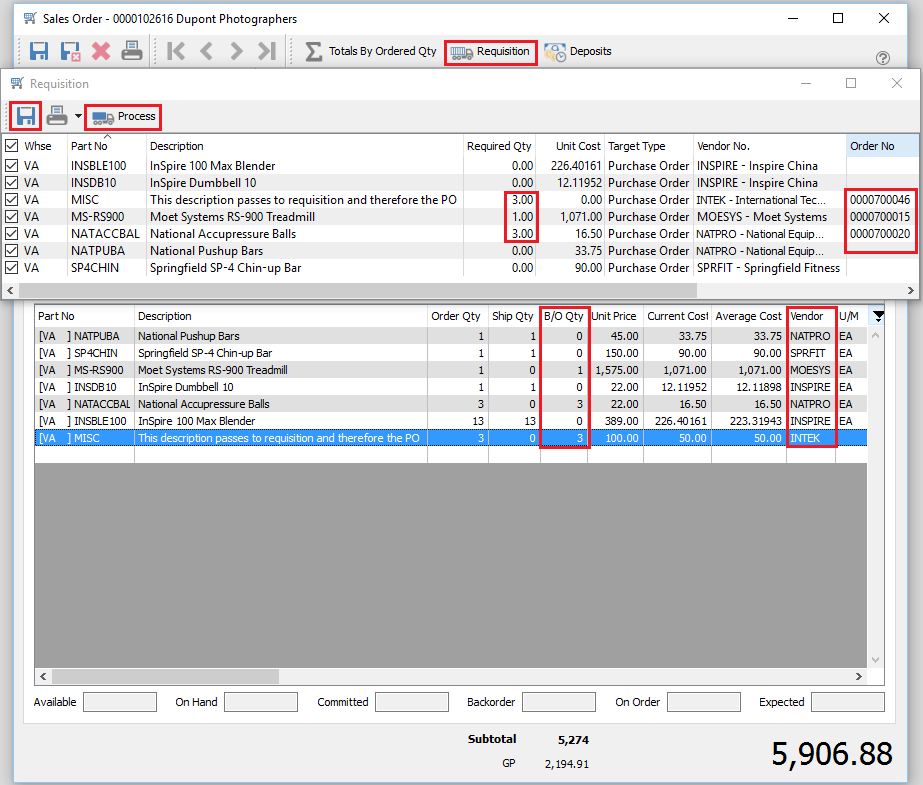Uncheck the Whse checkbox for NATPUBA row
Viewport: 923px width, 785px height.
click(x=12, y=250)
